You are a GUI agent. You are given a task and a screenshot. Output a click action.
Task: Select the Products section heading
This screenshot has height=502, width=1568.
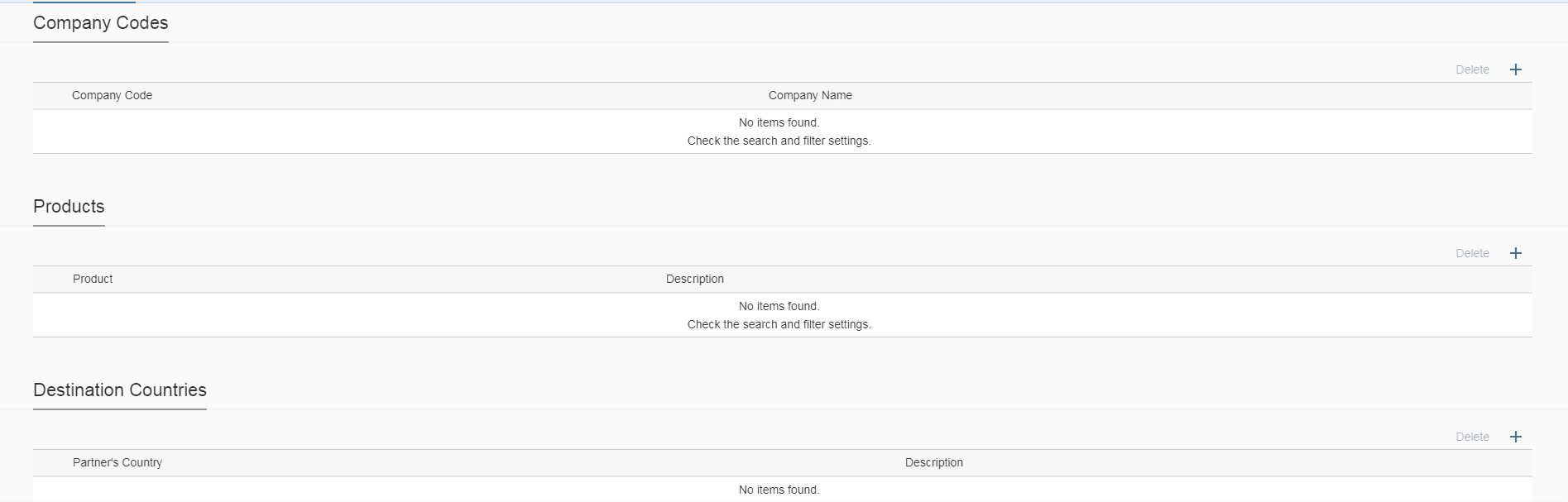pos(69,207)
